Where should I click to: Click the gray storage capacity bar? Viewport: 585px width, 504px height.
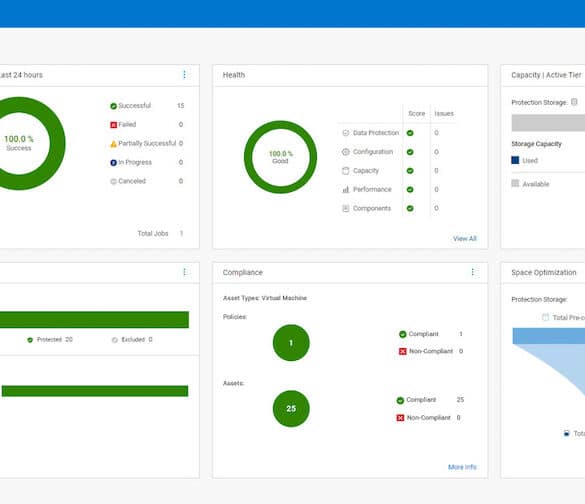(x=548, y=123)
